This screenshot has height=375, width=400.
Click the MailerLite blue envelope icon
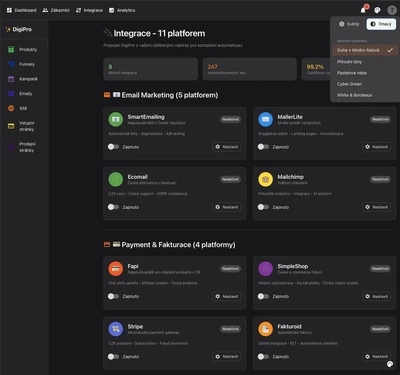(265, 119)
